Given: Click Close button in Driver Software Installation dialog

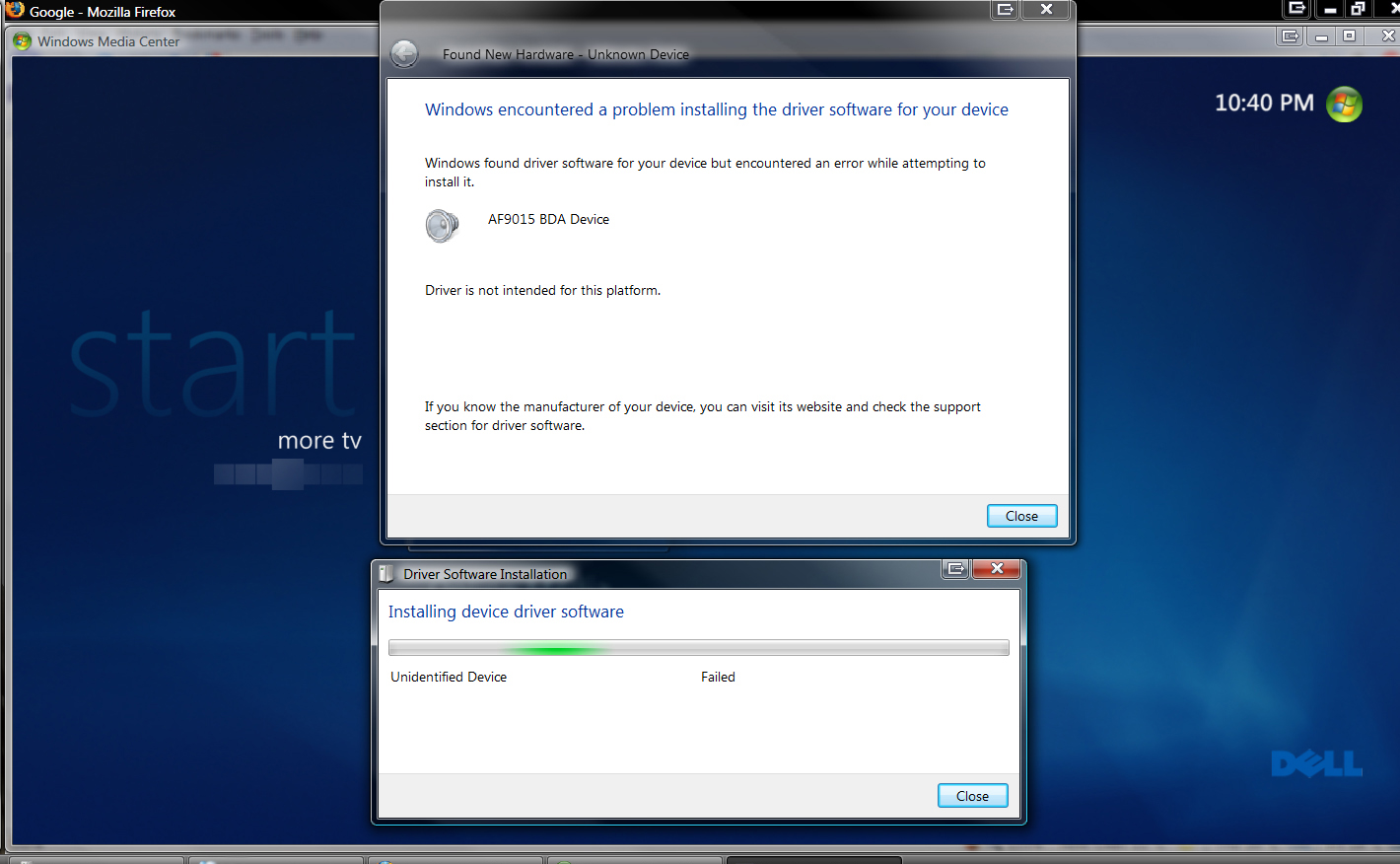Looking at the screenshot, I should (x=972, y=796).
